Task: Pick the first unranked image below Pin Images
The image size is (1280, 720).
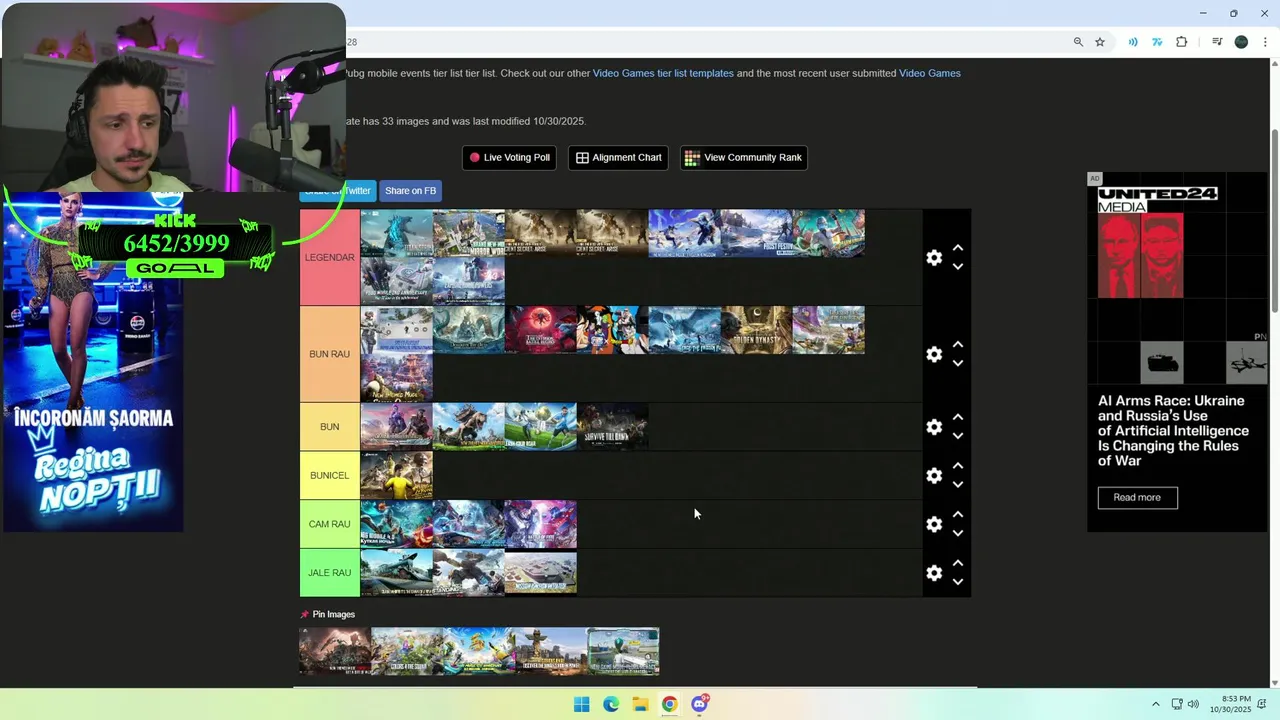Action: (335, 652)
